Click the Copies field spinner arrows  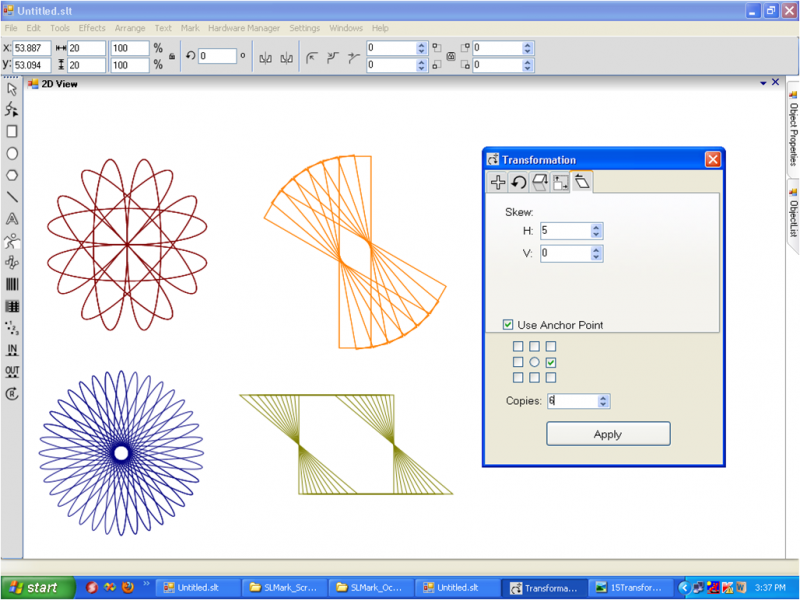click(x=602, y=401)
